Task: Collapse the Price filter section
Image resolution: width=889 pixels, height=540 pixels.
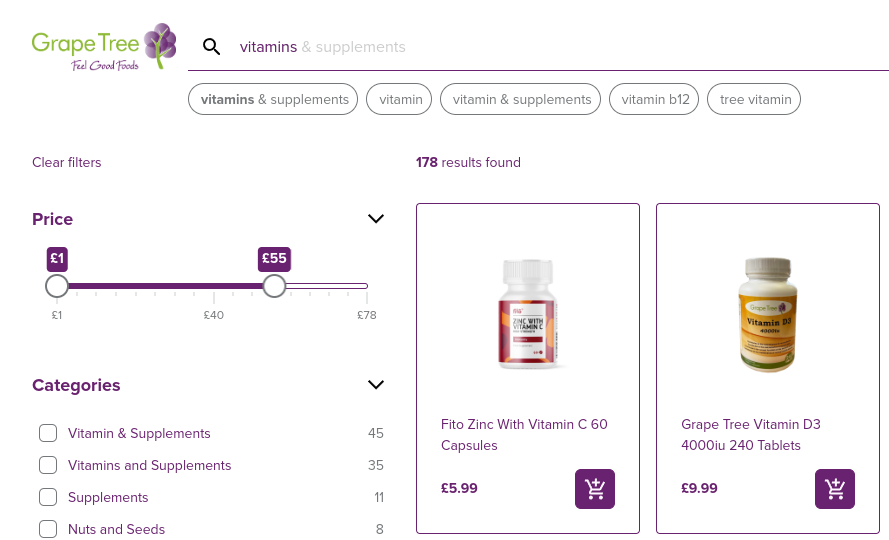Action: tap(376, 219)
